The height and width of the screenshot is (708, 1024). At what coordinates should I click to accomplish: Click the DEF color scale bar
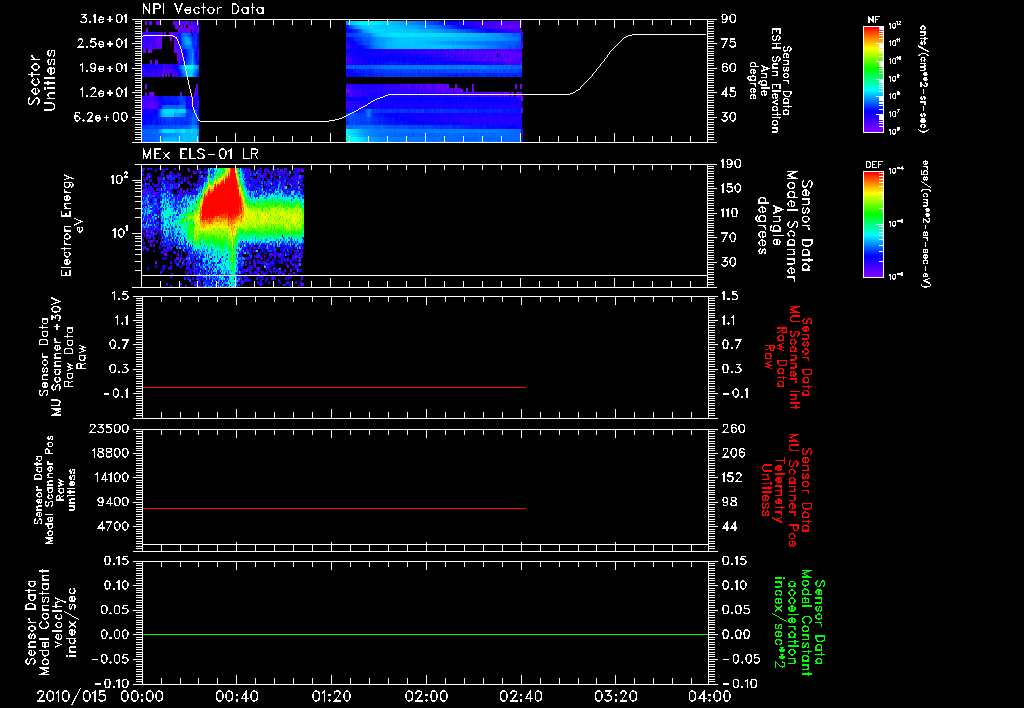(x=873, y=224)
